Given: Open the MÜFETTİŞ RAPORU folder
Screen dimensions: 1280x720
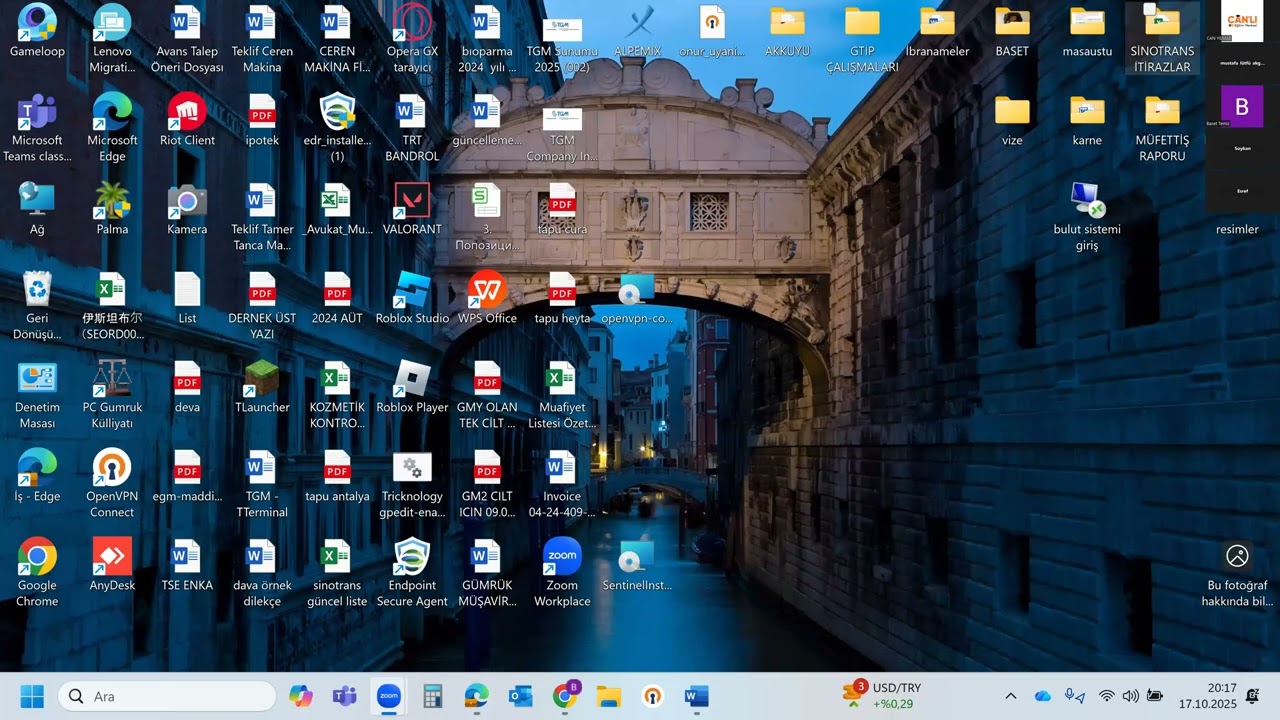Looking at the screenshot, I should (1162, 129).
